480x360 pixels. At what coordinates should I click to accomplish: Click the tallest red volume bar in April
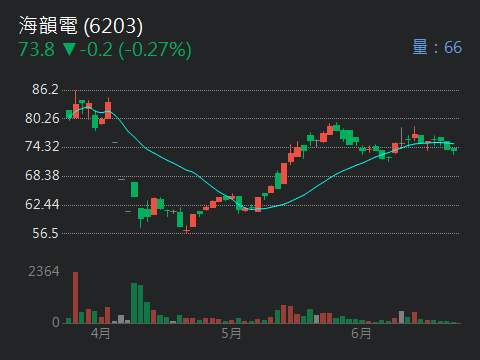coord(76,297)
